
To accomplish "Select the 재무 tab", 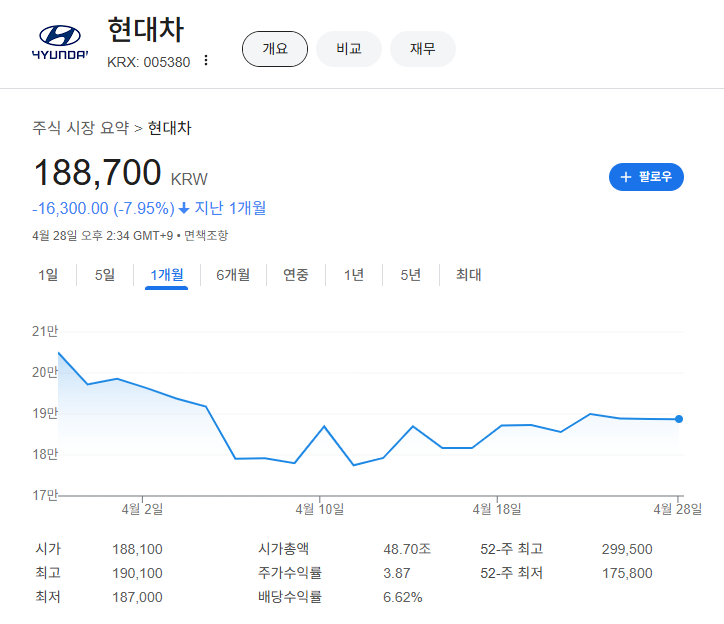I will pos(422,49).
